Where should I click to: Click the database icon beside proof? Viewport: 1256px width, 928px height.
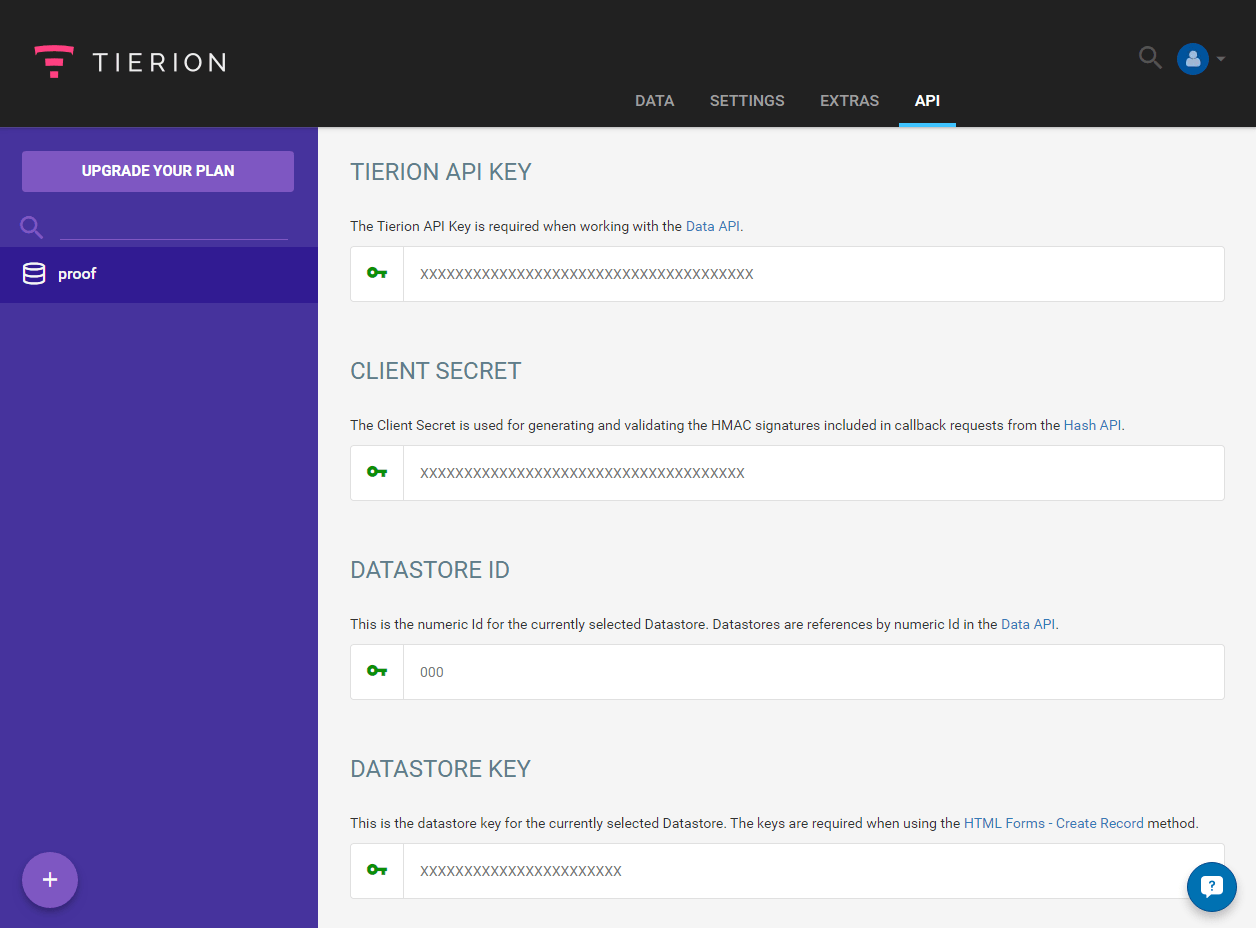coord(34,272)
